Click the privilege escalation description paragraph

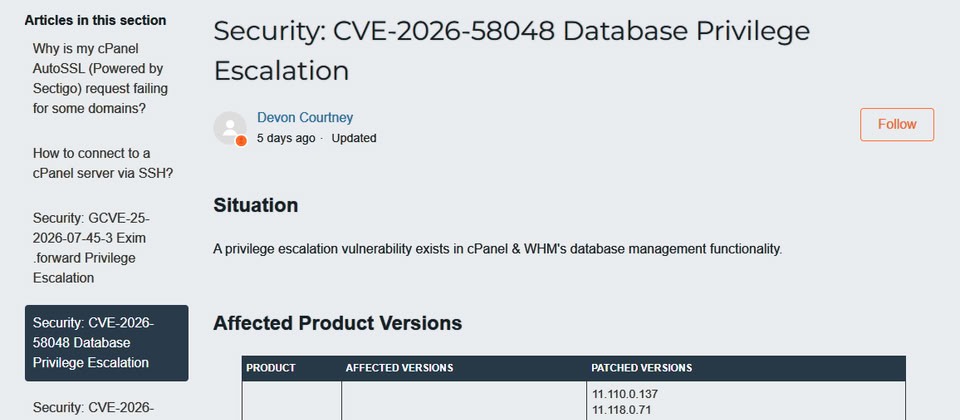pyautogui.click(x=498, y=249)
